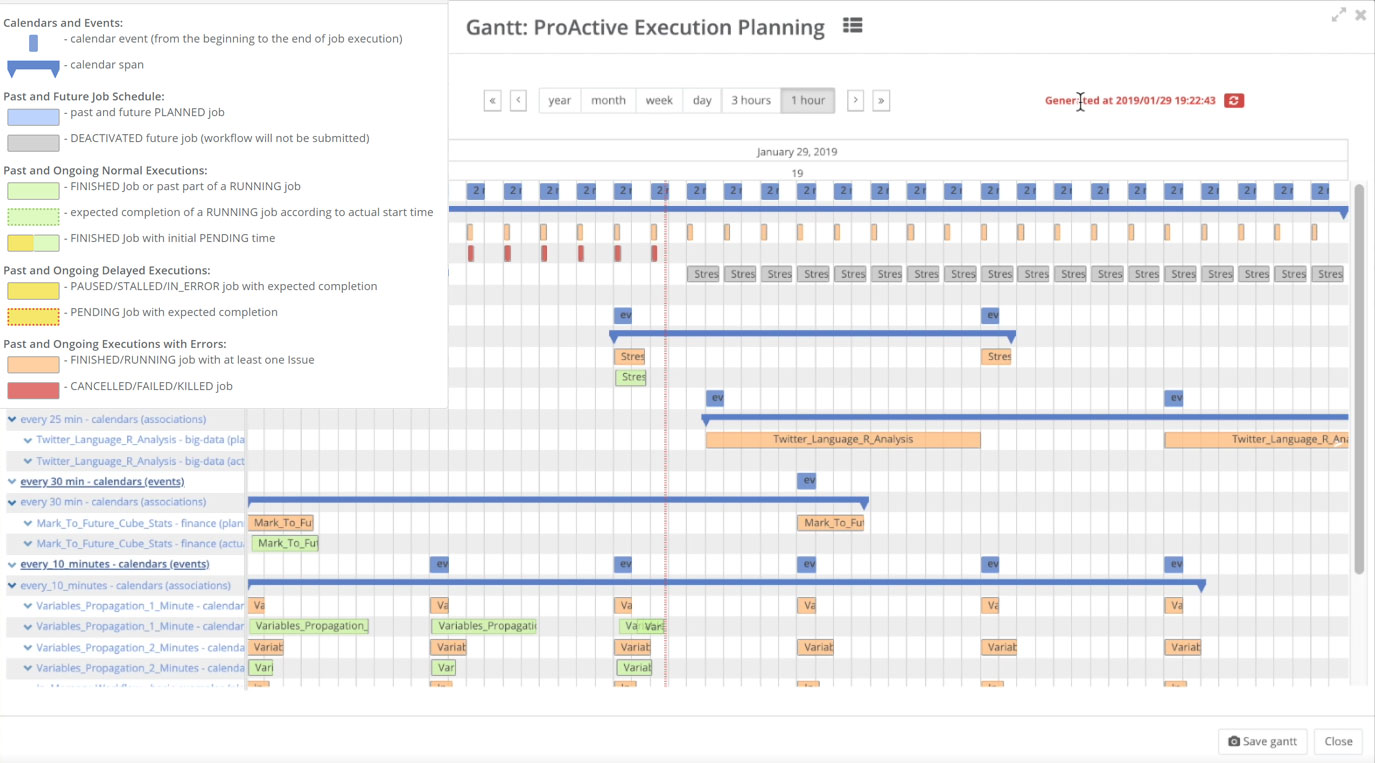Go to next period with single-right arrow

pyautogui.click(x=855, y=100)
